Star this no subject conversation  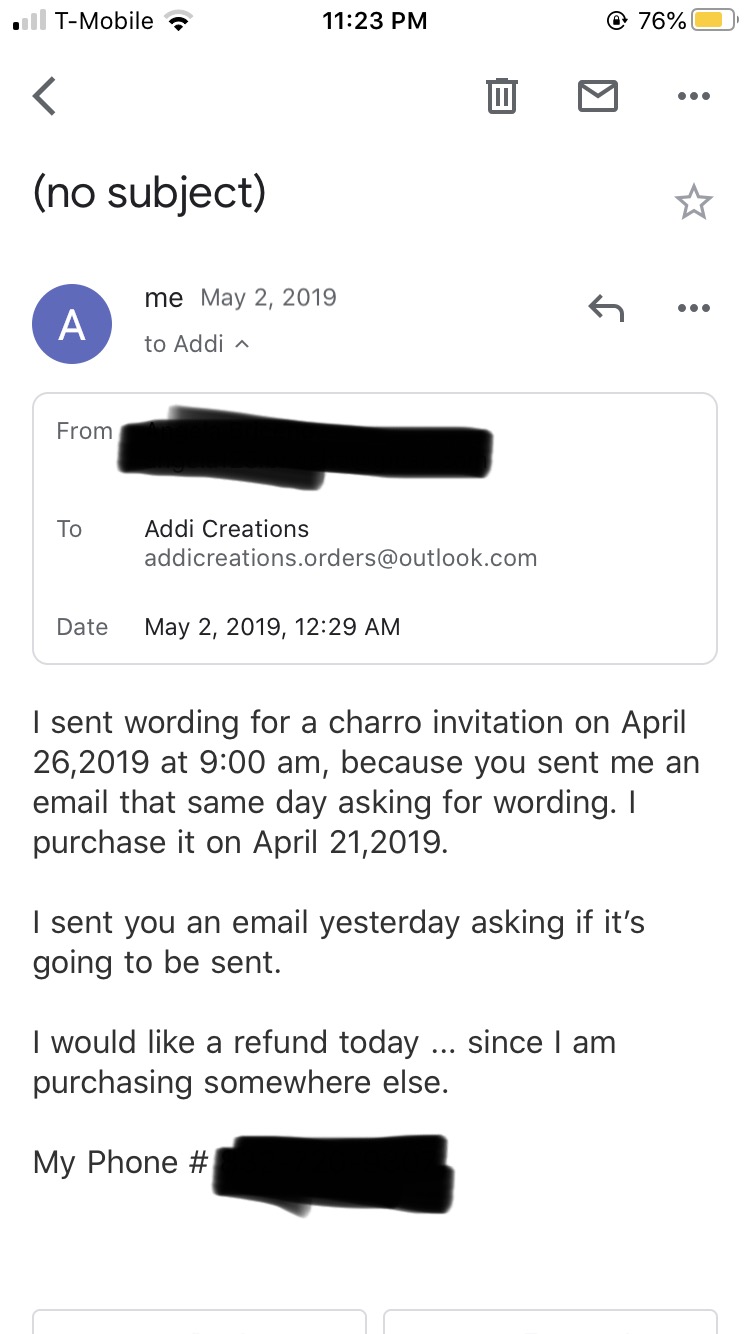693,203
